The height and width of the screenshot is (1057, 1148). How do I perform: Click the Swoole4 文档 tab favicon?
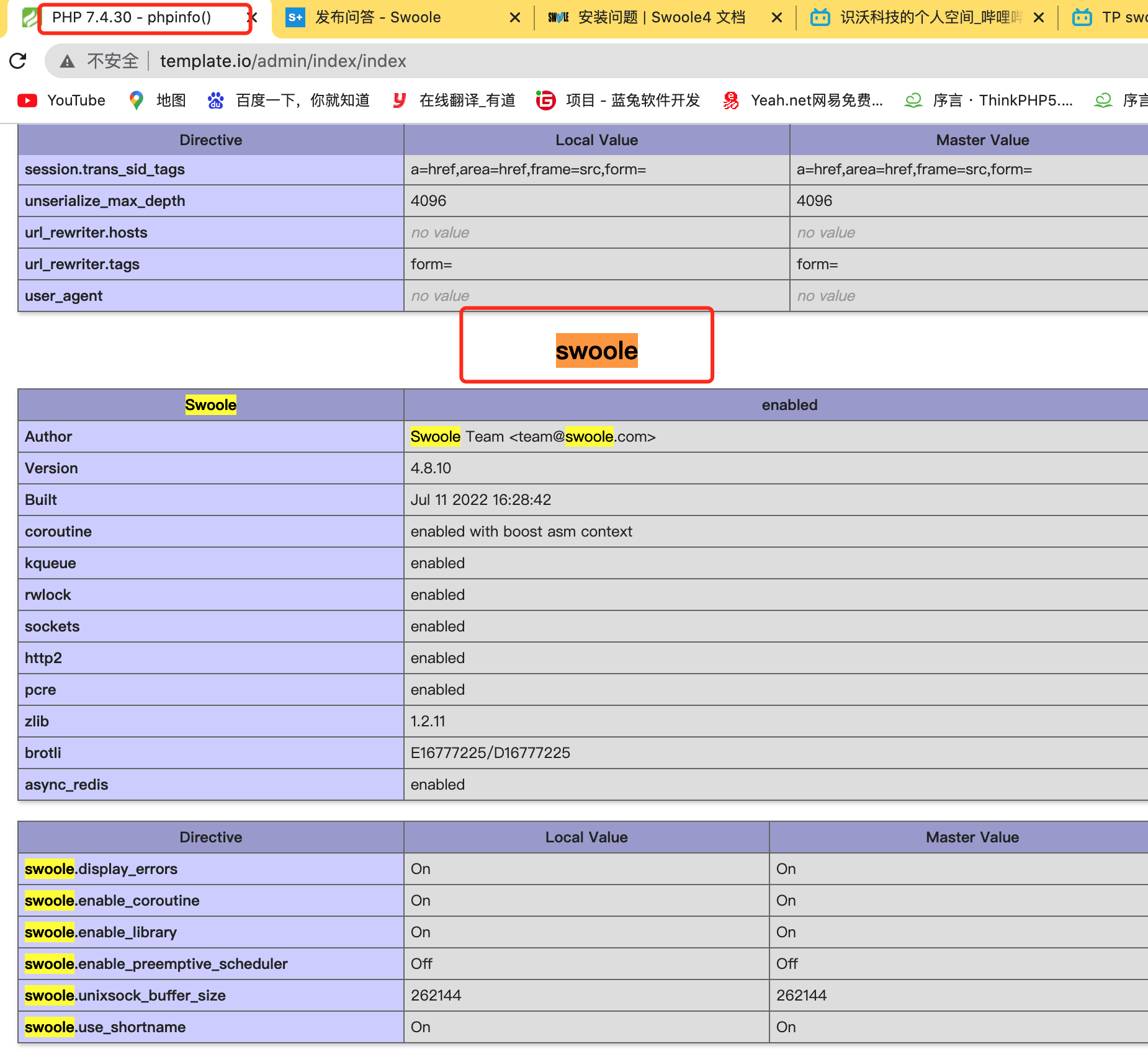[558, 17]
